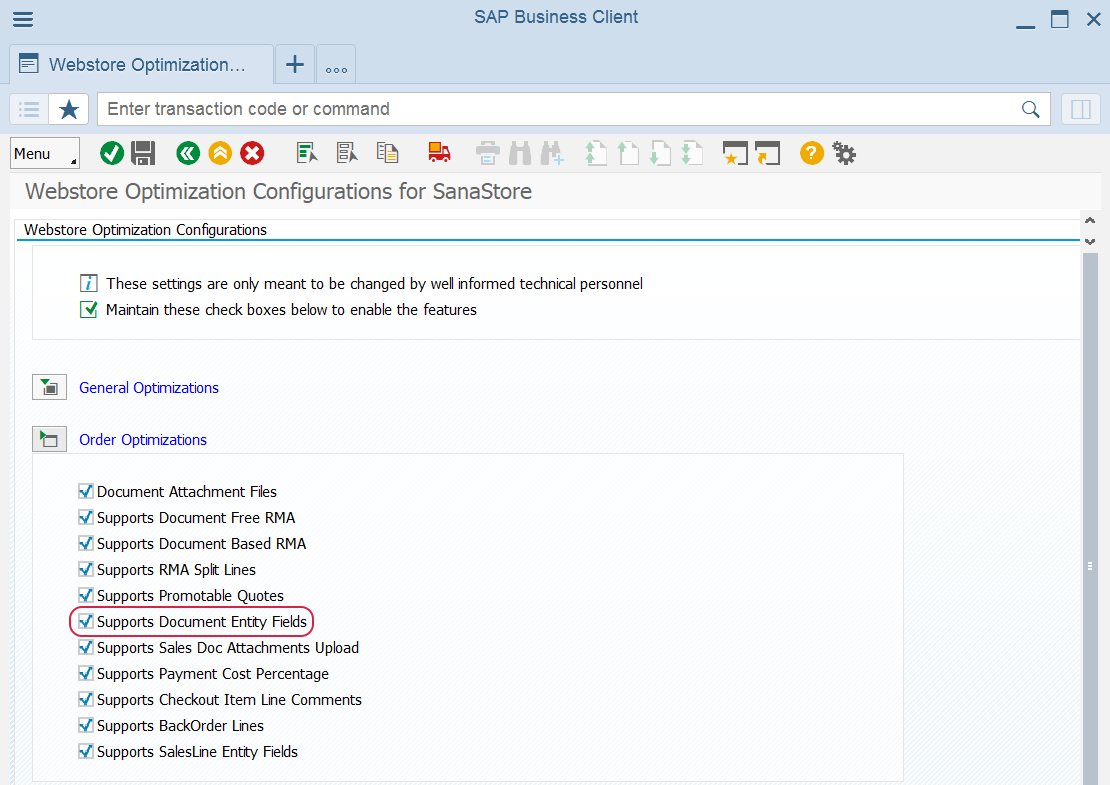Open Help with the question mark icon
Screen dimensions: 1110x785
(x=812, y=153)
